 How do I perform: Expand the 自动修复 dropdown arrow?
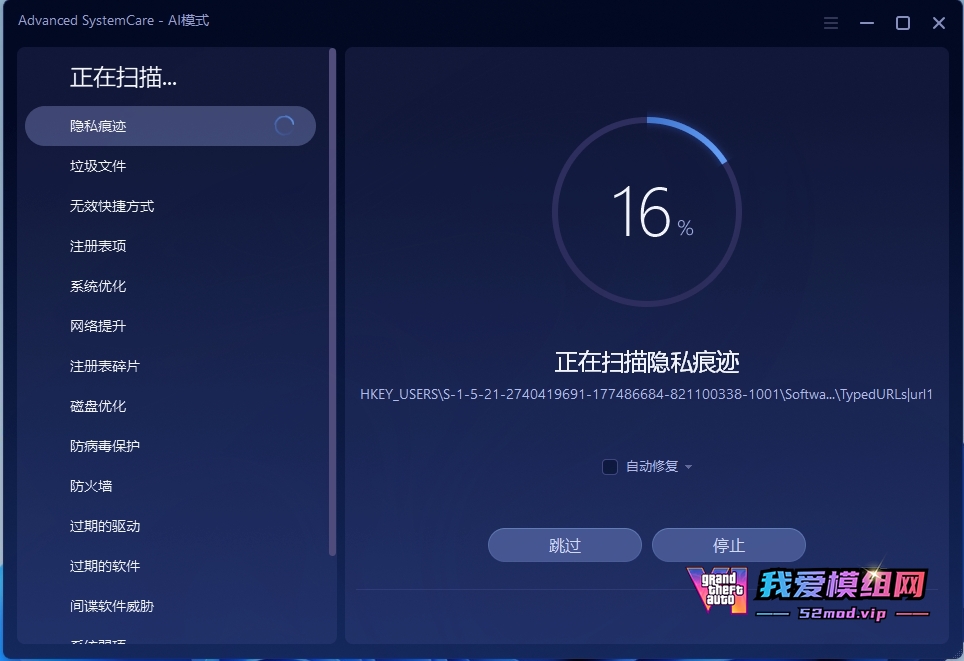[689, 467]
